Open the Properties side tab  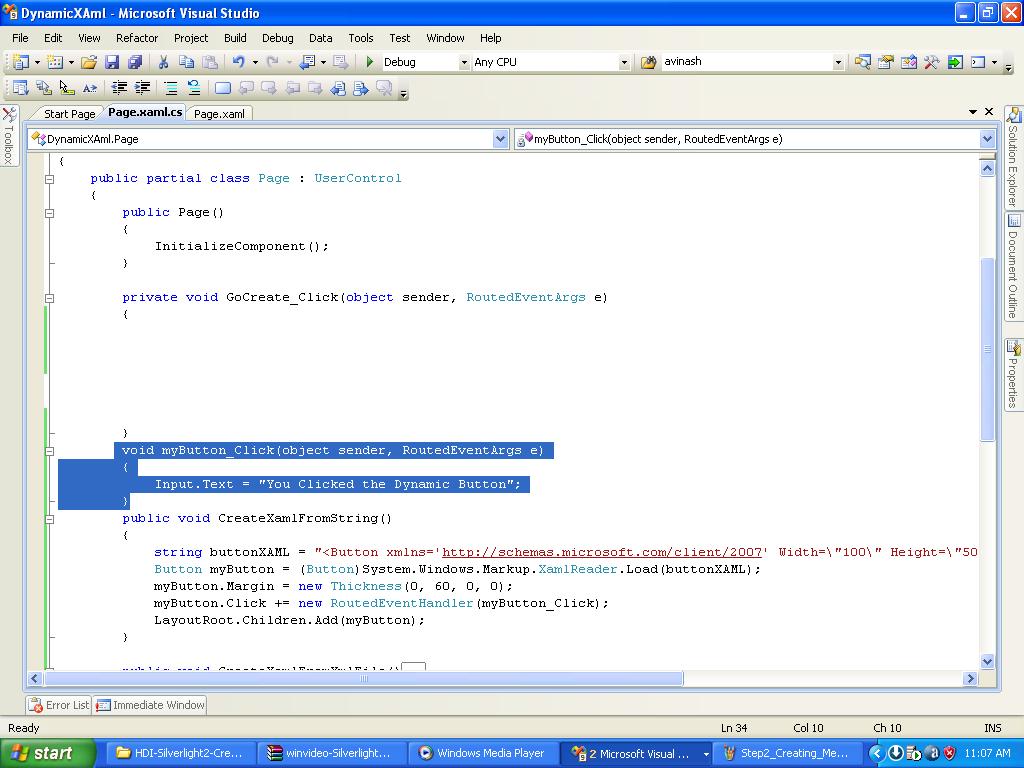[1013, 375]
